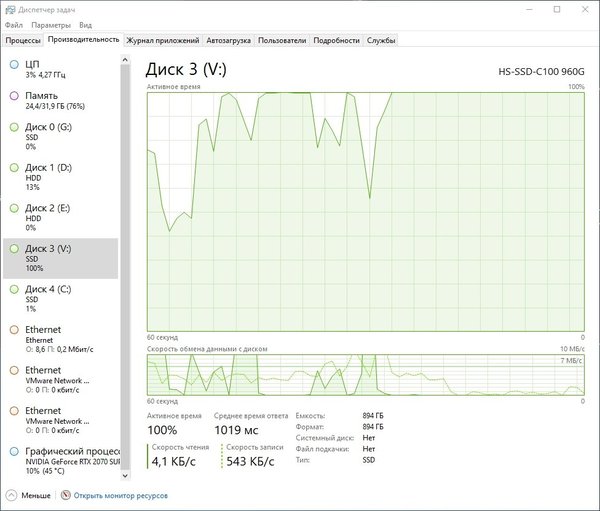The image size is (600, 511).
Task: Click the Диск 0 (G:) circle icon
Action: point(14,127)
